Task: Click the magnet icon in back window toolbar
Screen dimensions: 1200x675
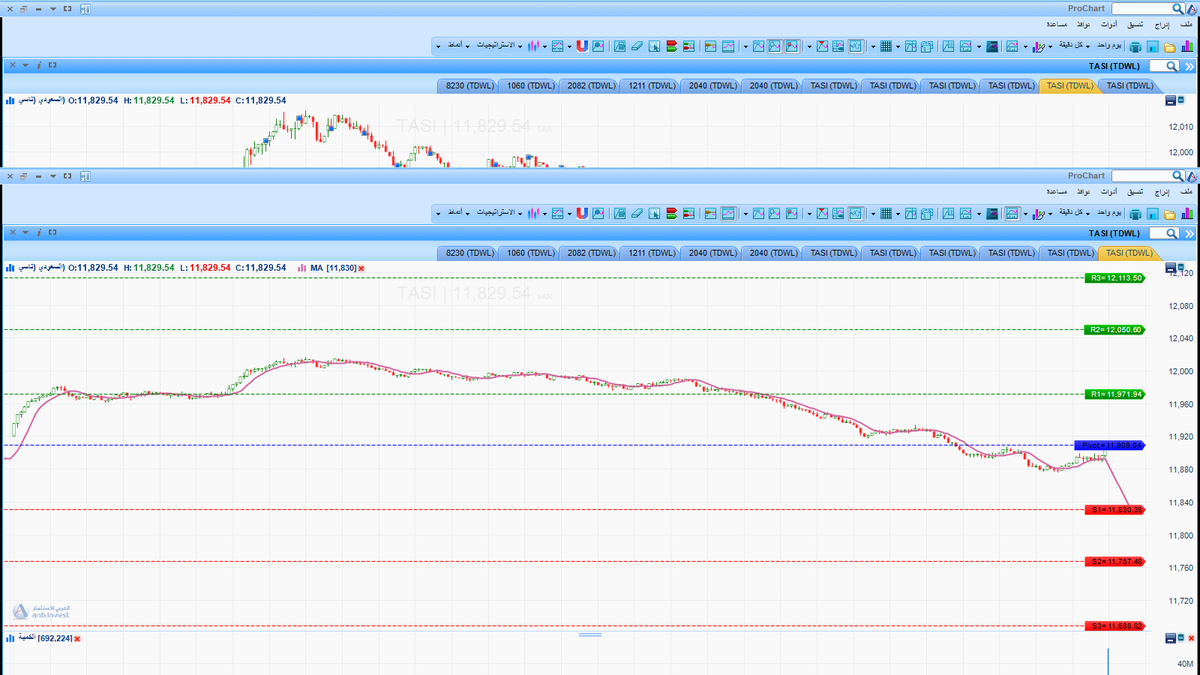Action: pos(582,46)
